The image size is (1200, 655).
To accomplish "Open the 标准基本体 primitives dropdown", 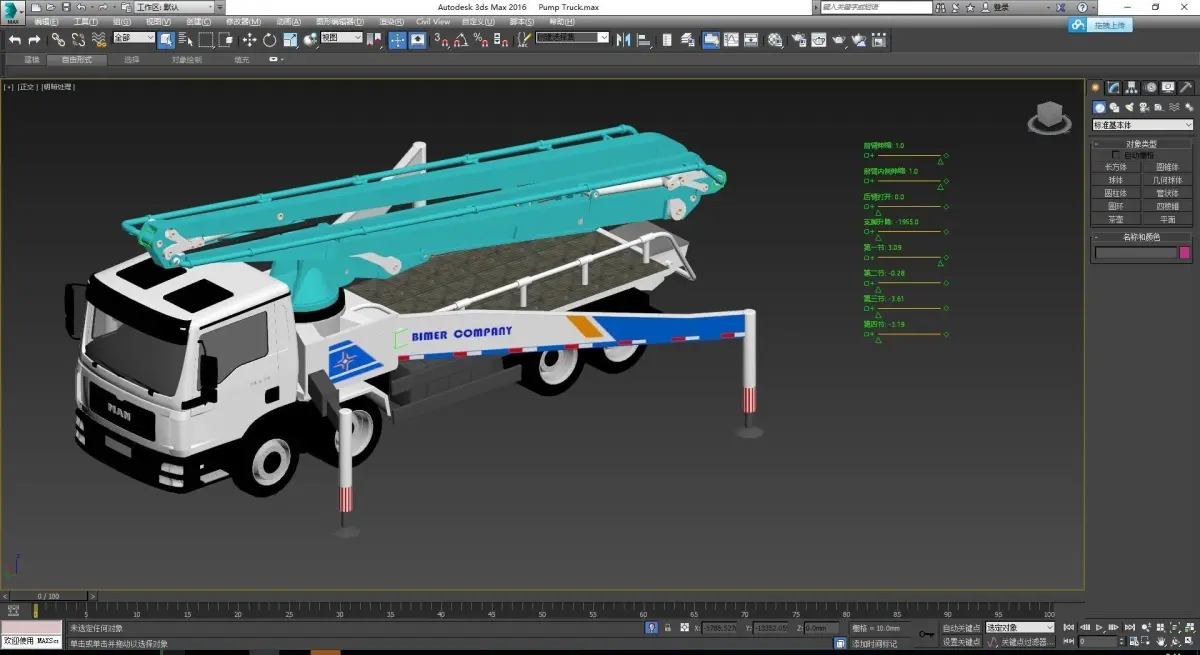I will coord(1142,125).
